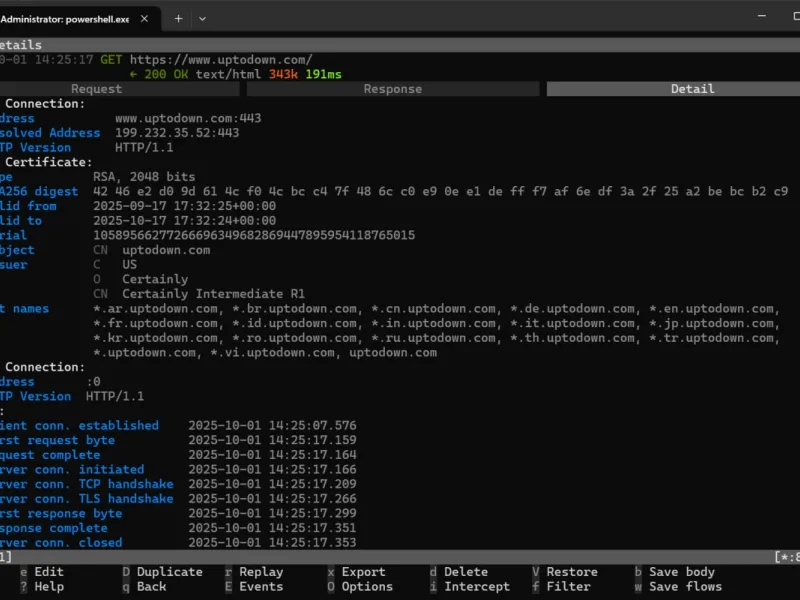Click the Events command in footer

click(261, 587)
